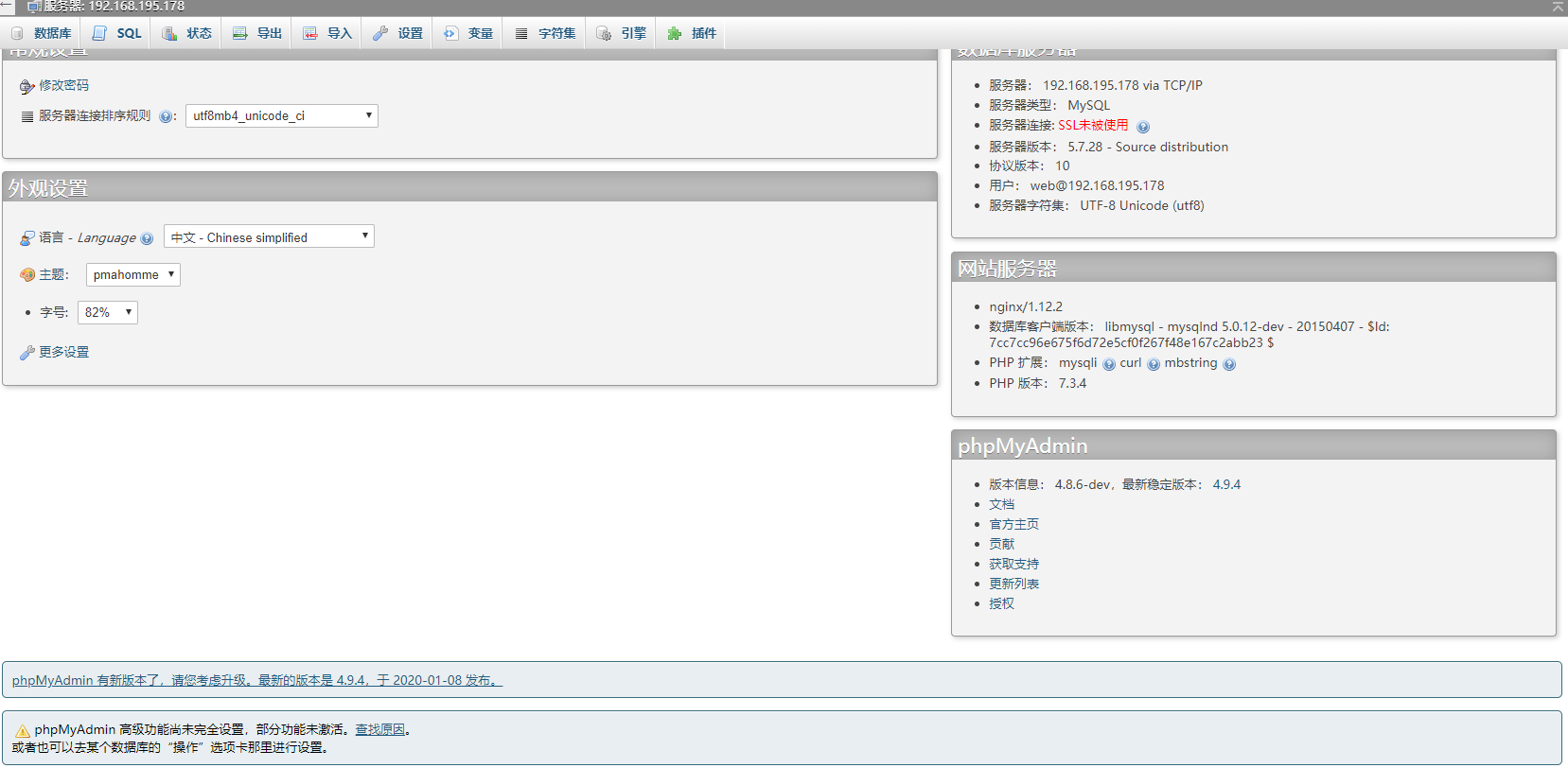Click the 服务器字符集 UTF-8 Unicode line

click(1096, 205)
